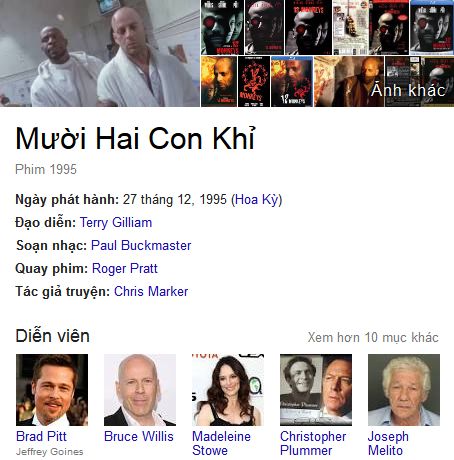Select the Chris Marker author link
Screen dimensions: 454x460
coord(151,292)
